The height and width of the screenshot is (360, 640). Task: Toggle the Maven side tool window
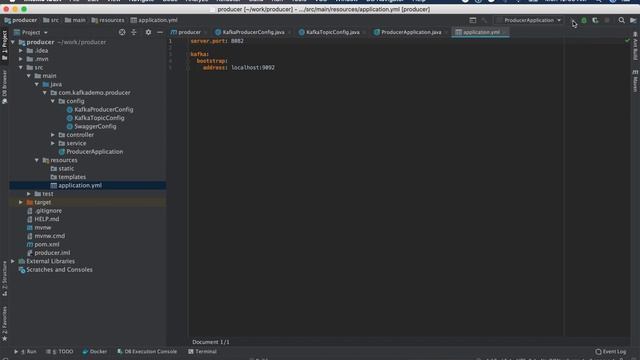pyautogui.click(x=635, y=81)
